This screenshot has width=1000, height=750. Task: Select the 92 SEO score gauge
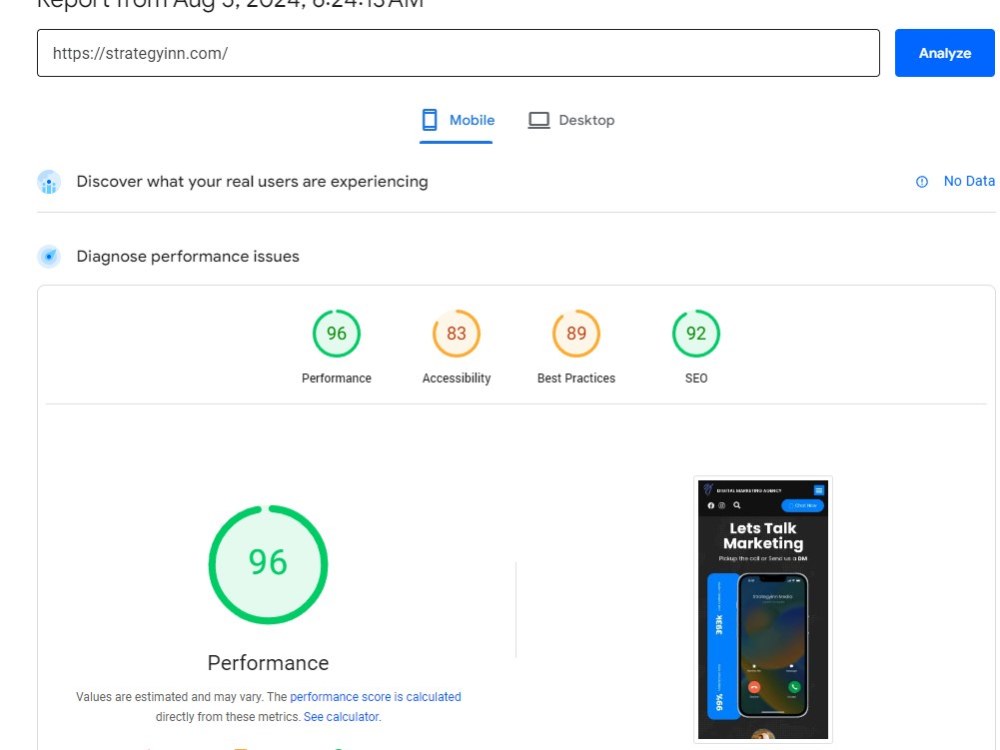(x=696, y=333)
